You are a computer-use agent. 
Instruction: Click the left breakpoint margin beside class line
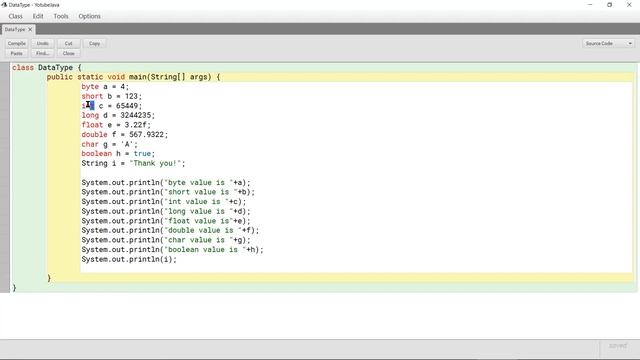pyautogui.click(x=4, y=68)
